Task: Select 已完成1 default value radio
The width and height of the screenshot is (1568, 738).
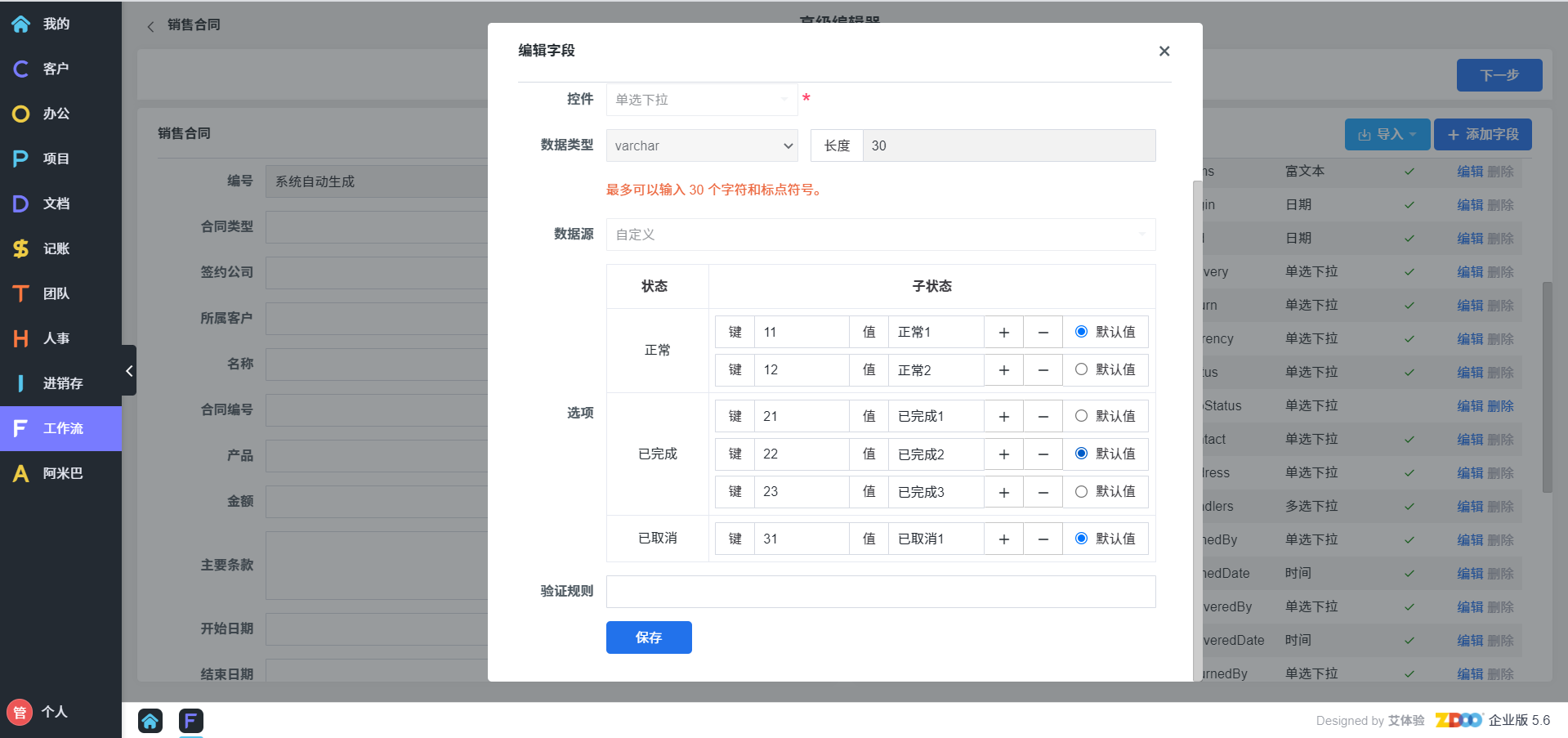Action: [1081, 416]
